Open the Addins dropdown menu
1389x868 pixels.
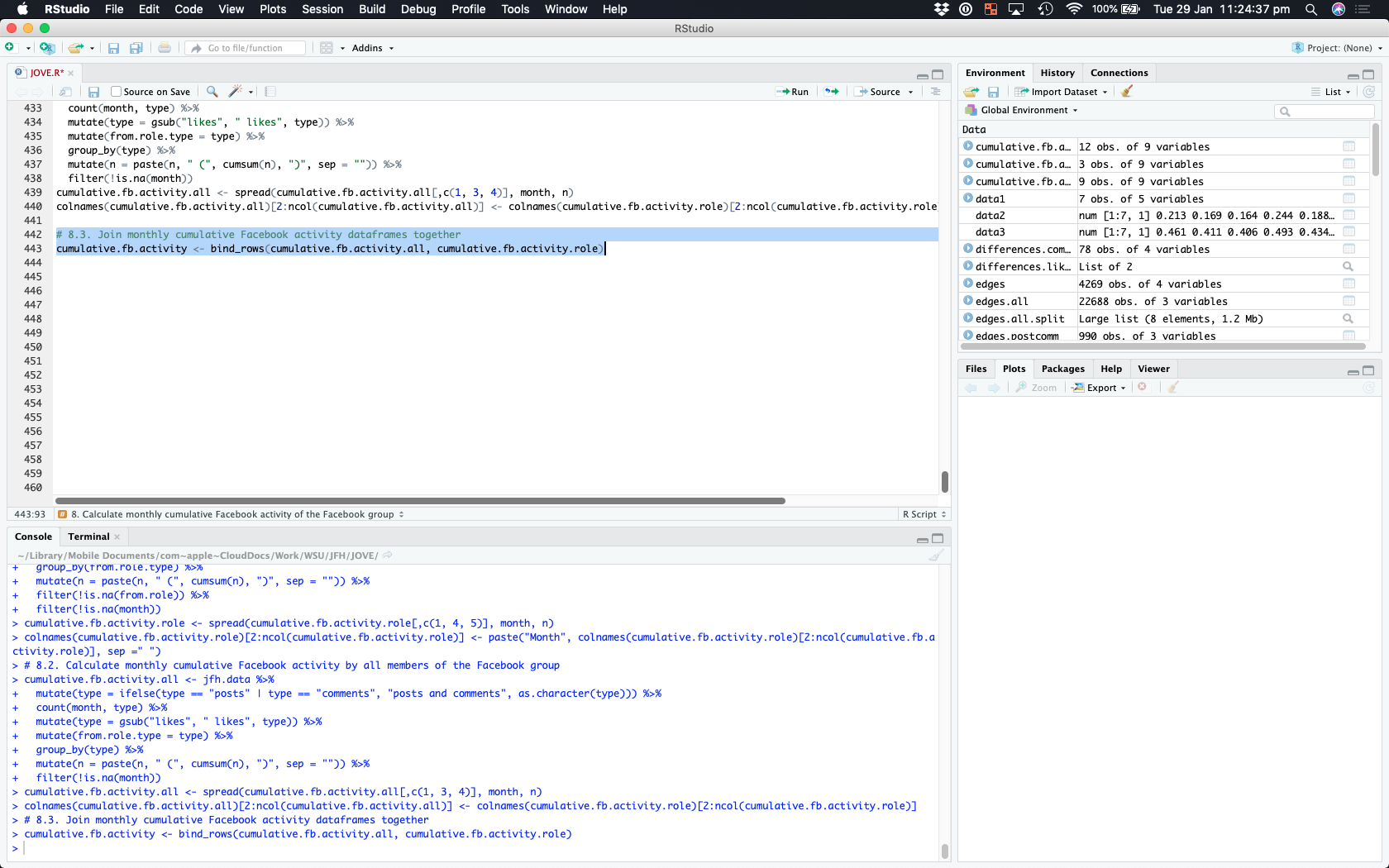(372, 48)
